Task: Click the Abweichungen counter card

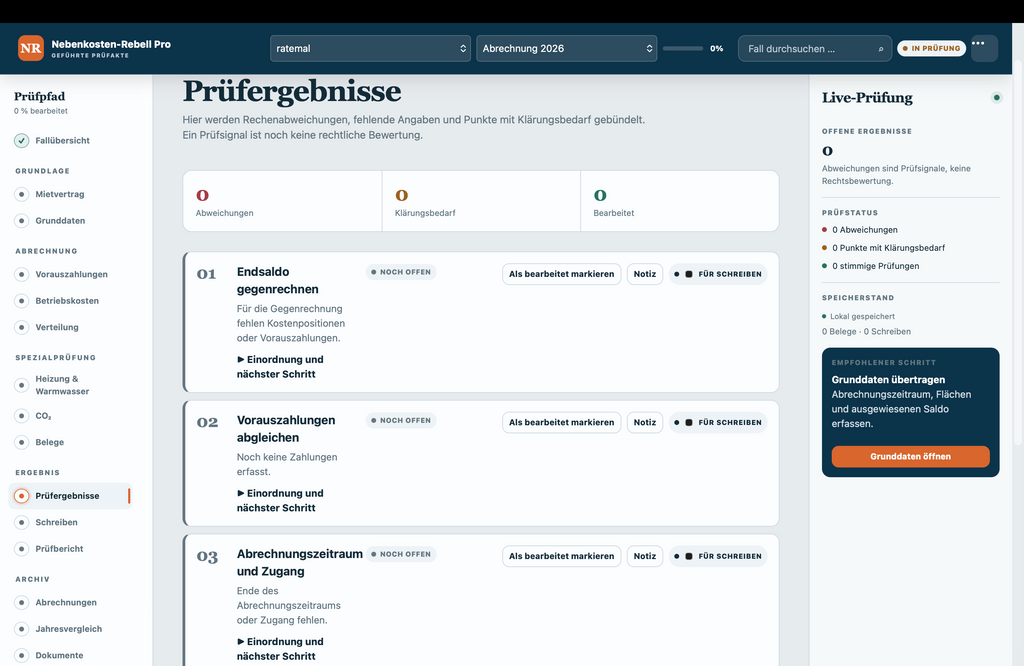Action: (x=282, y=201)
